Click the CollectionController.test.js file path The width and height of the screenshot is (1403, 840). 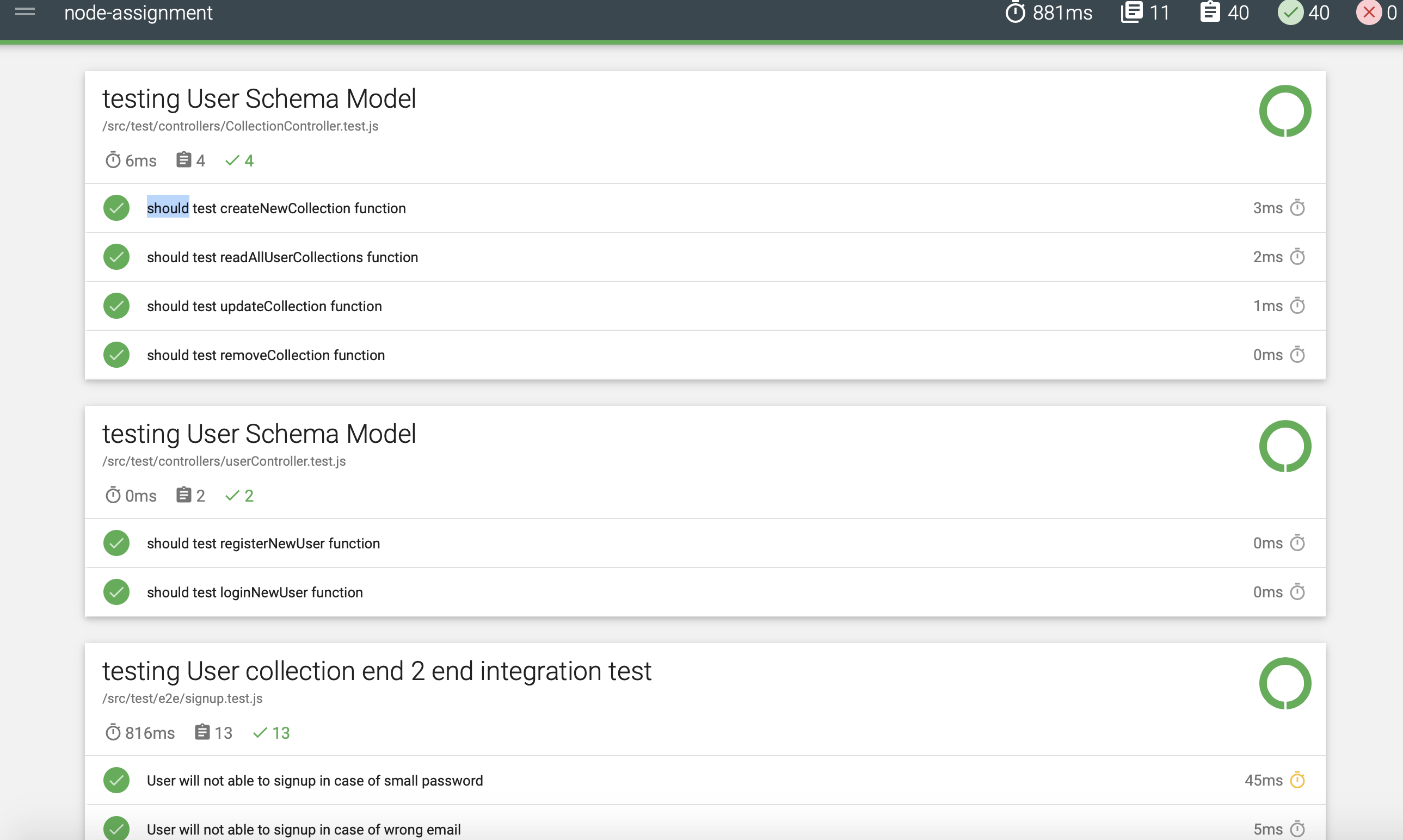(x=240, y=126)
